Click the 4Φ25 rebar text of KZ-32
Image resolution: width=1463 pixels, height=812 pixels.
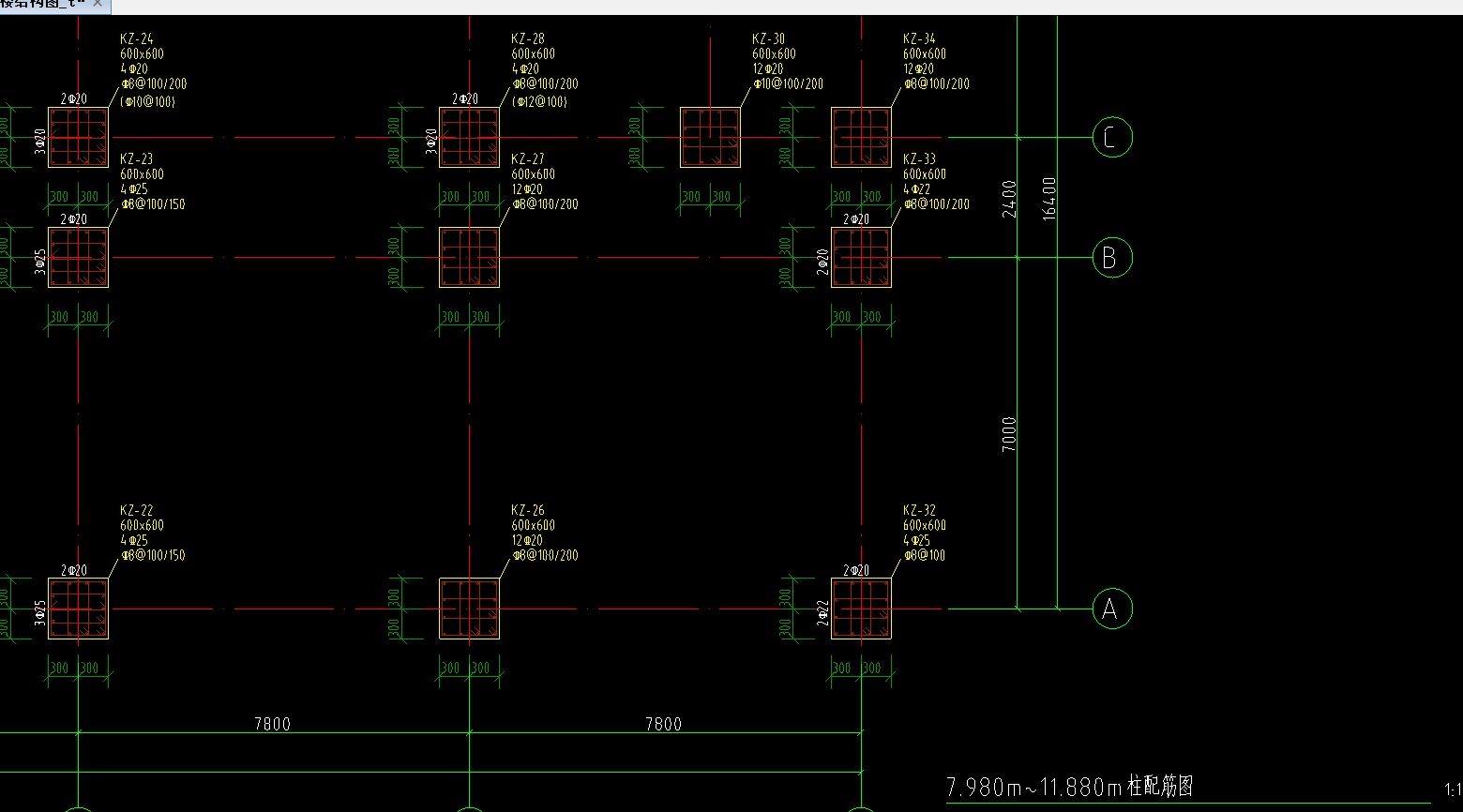[917, 541]
